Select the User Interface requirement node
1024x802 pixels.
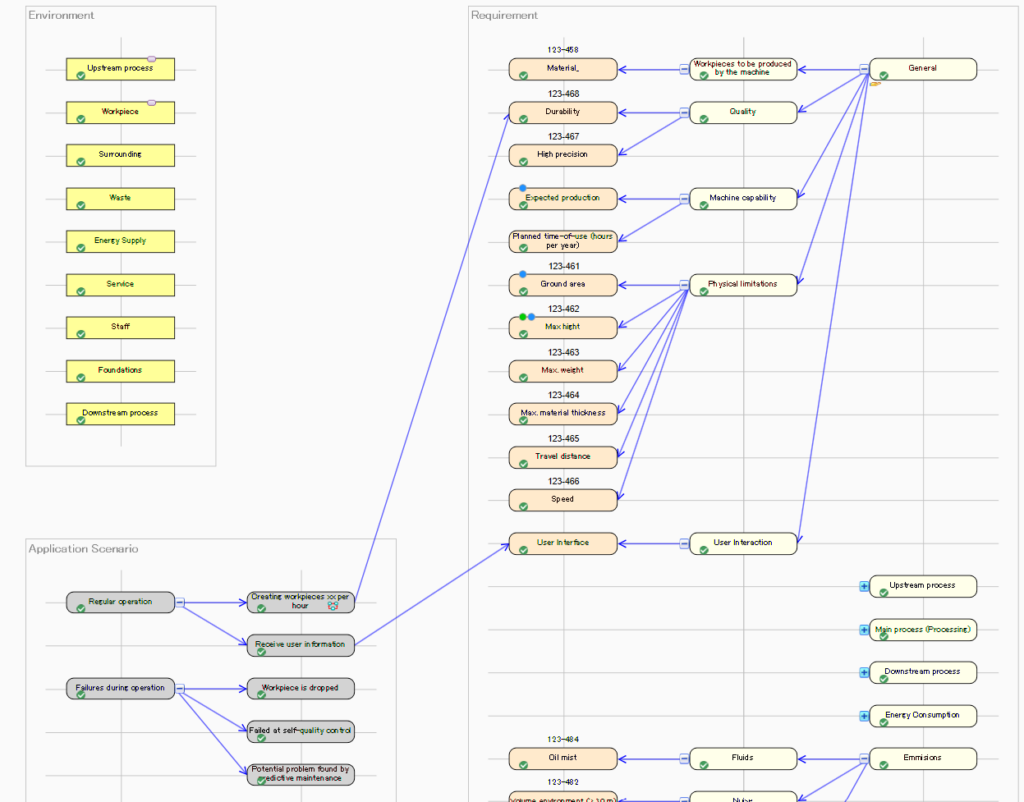point(563,543)
